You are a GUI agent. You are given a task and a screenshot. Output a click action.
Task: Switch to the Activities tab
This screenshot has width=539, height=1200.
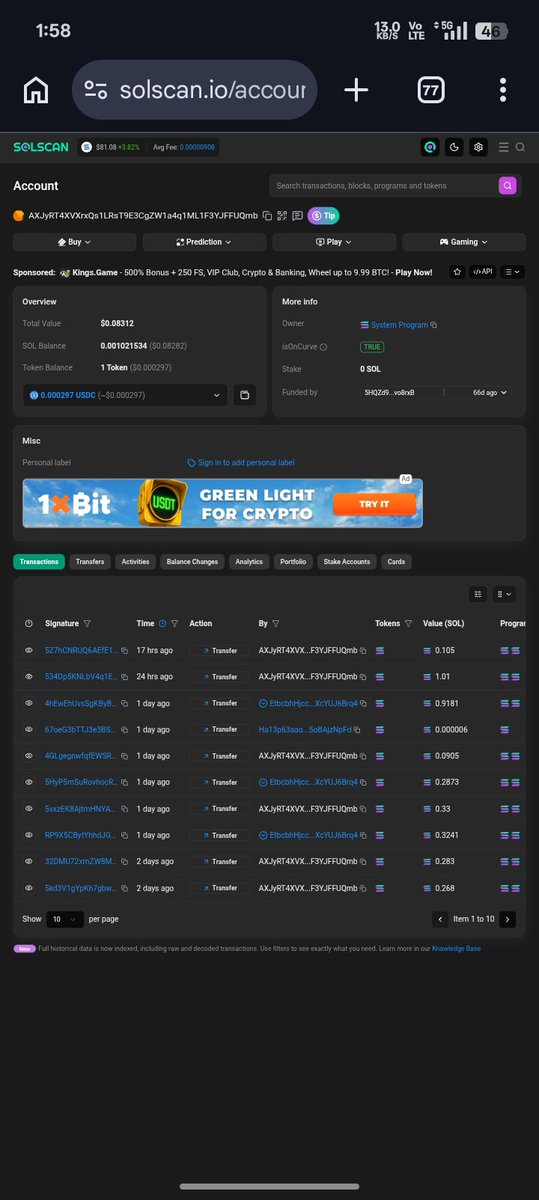(135, 562)
